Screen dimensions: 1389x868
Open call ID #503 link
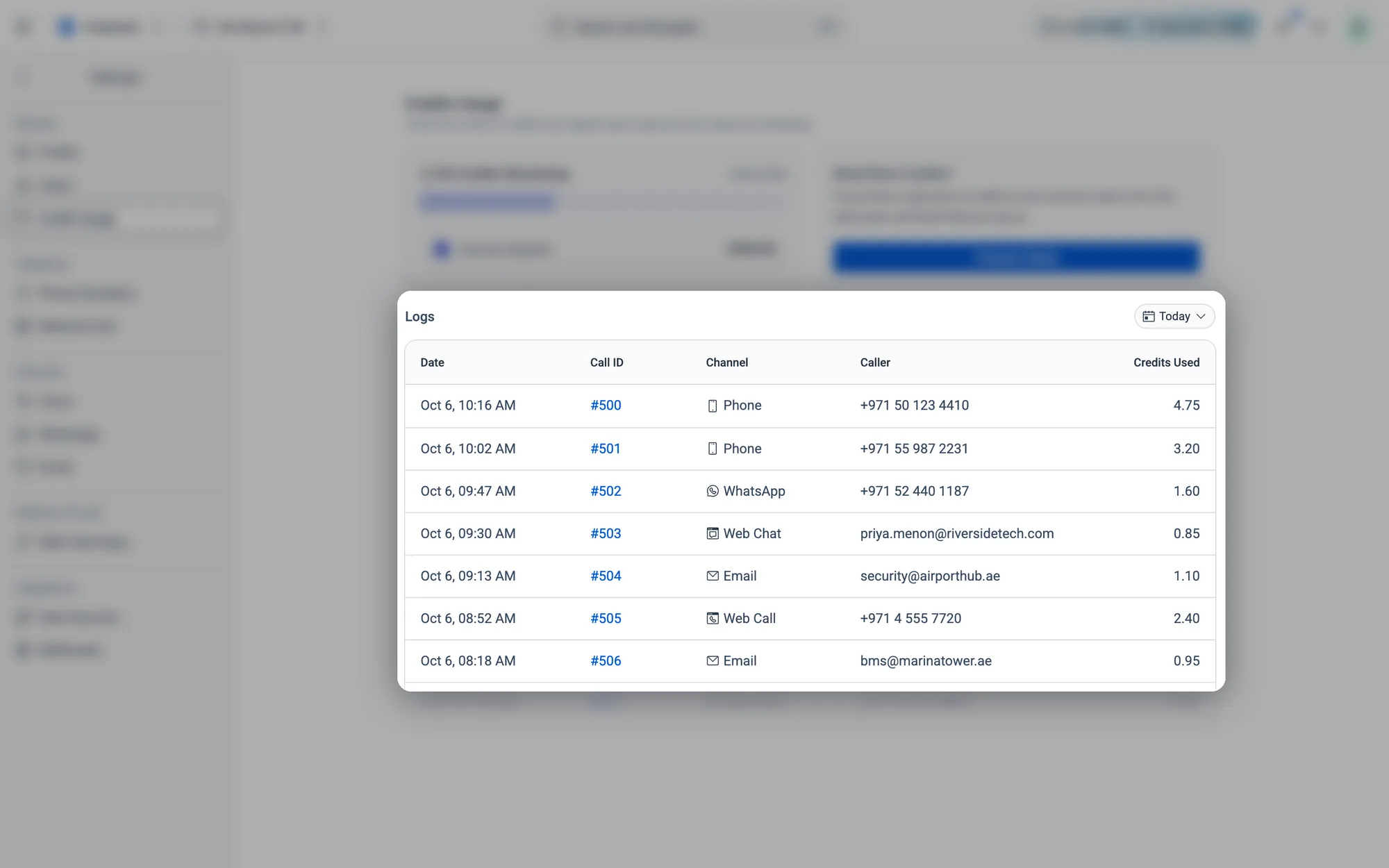pos(606,533)
